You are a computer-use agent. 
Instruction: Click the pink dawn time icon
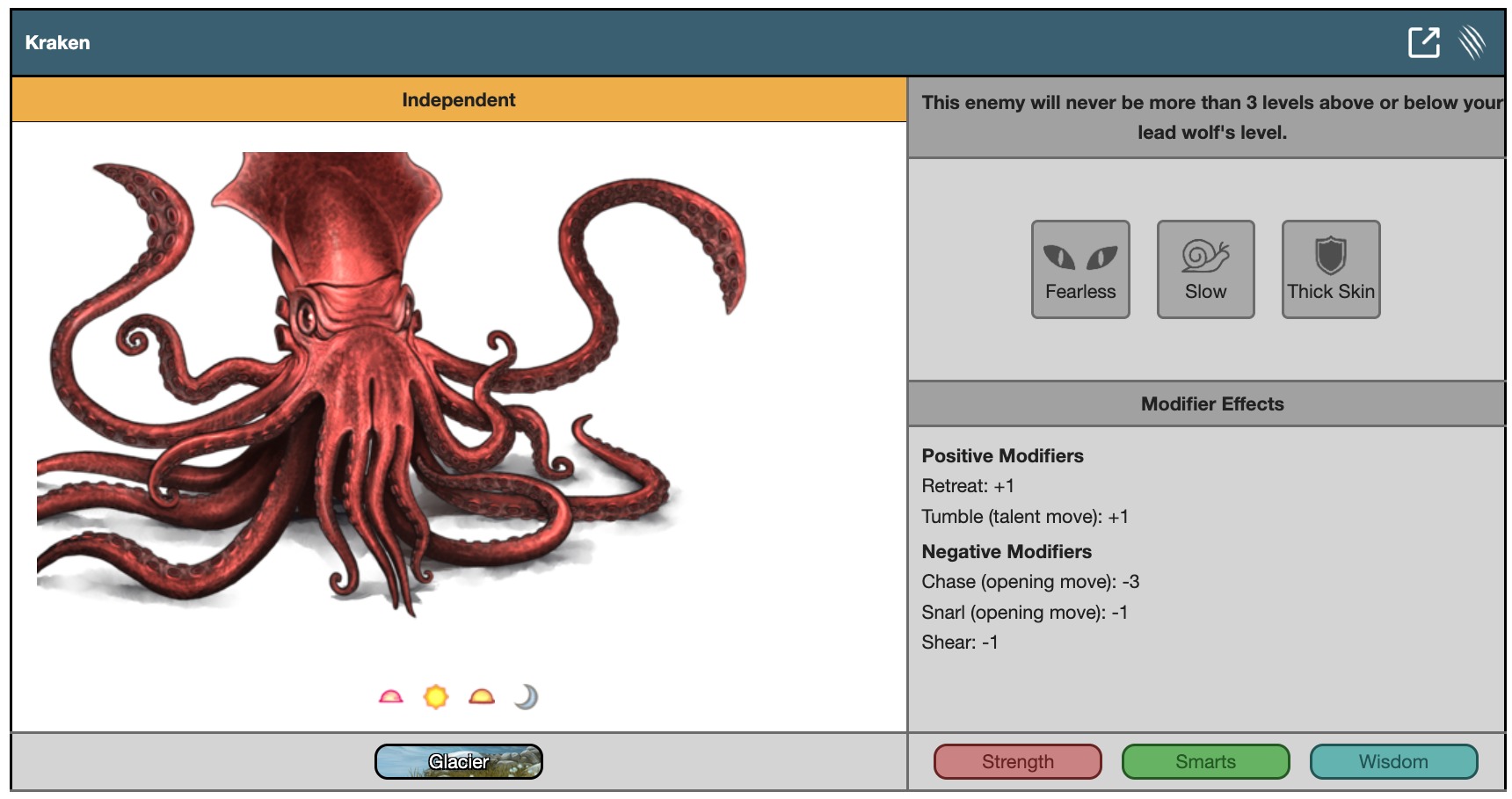pos(391,697)
